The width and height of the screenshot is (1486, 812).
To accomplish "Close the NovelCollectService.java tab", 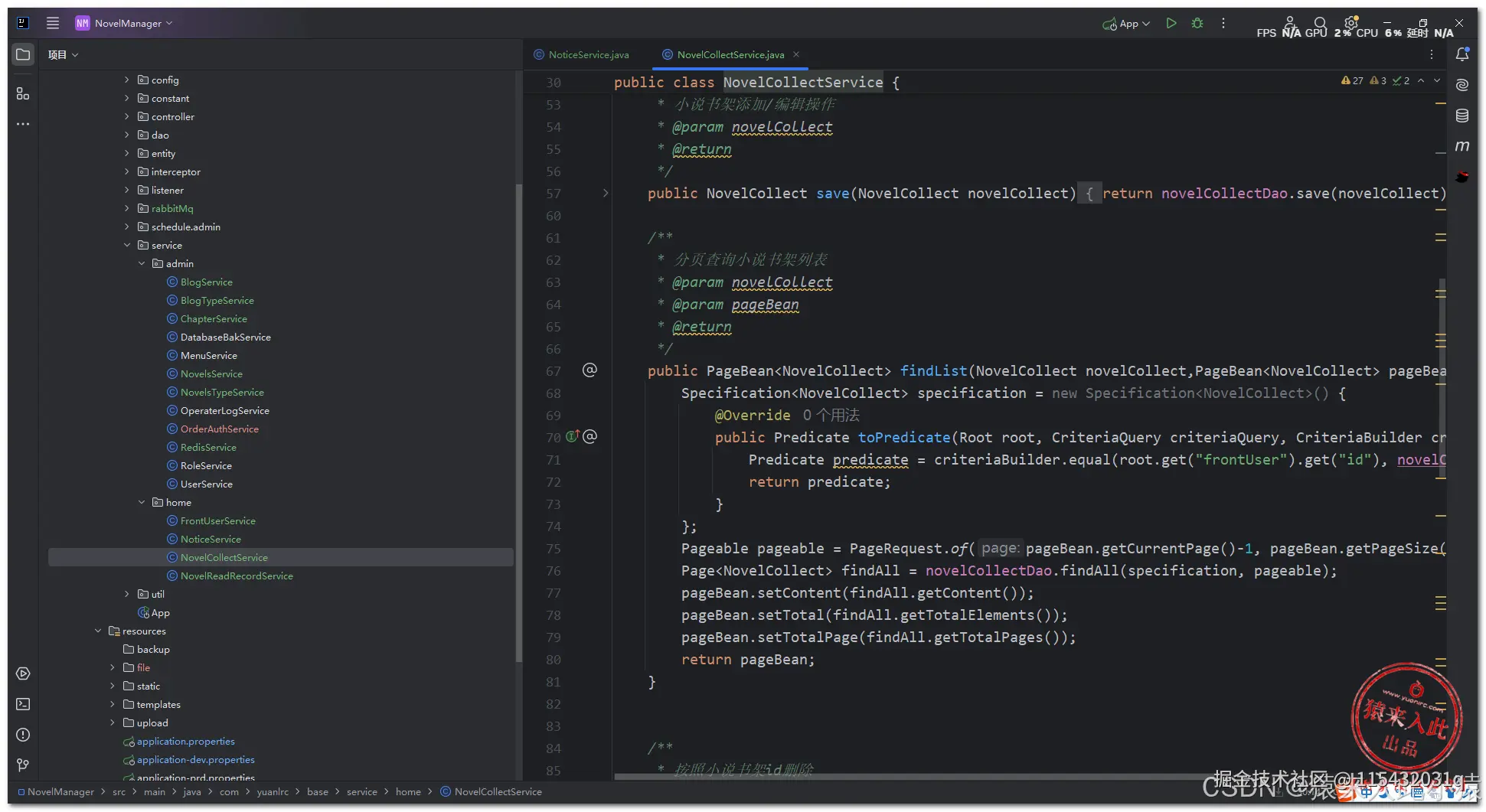I will pos(796,54).
